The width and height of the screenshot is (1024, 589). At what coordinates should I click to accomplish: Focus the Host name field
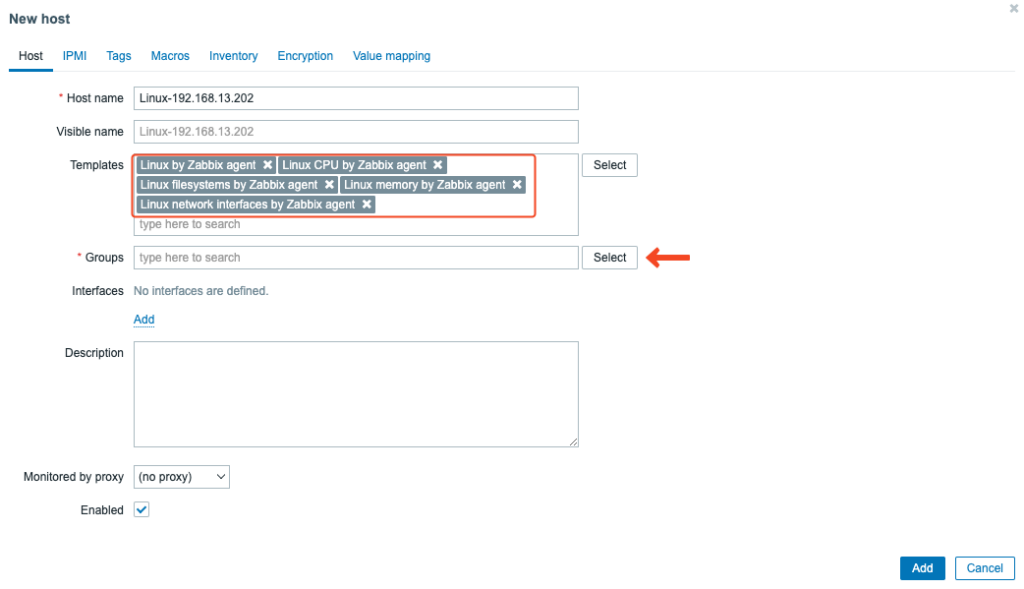coord(356,98)
